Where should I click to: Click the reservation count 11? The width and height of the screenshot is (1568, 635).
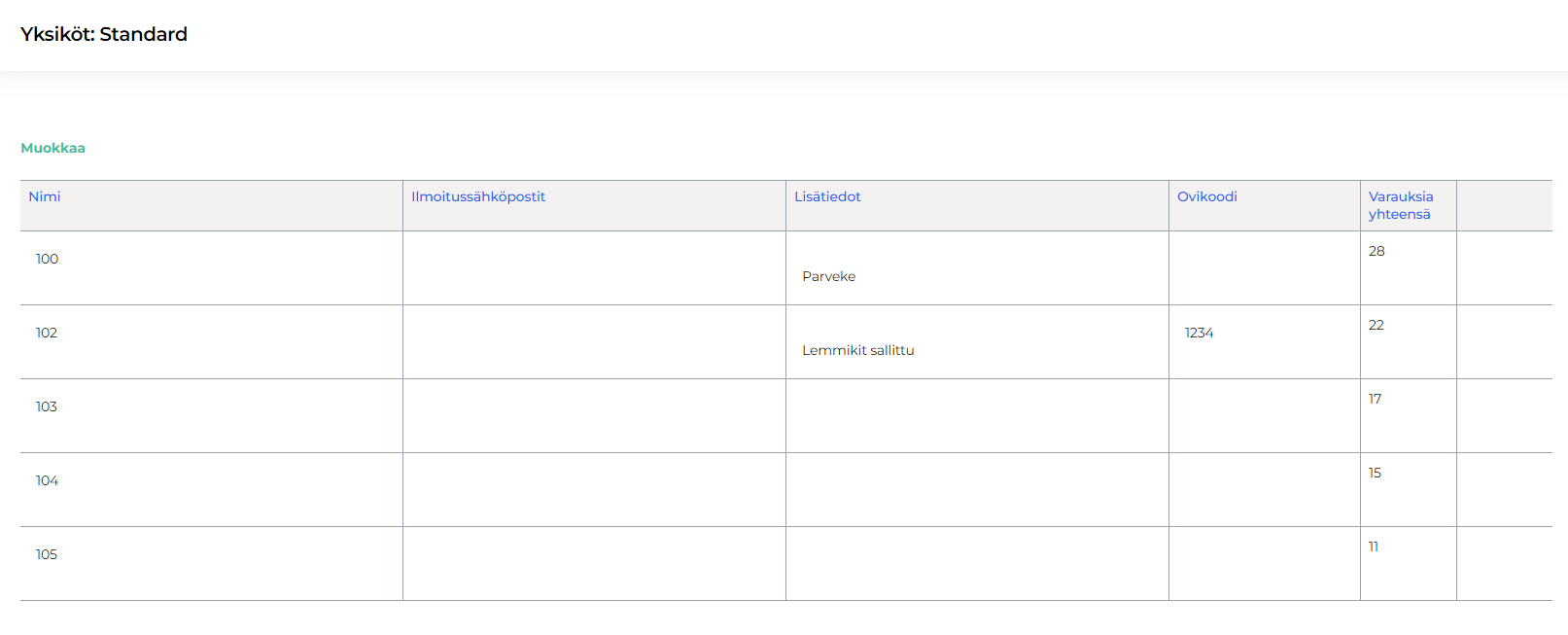coord(1373,547)
